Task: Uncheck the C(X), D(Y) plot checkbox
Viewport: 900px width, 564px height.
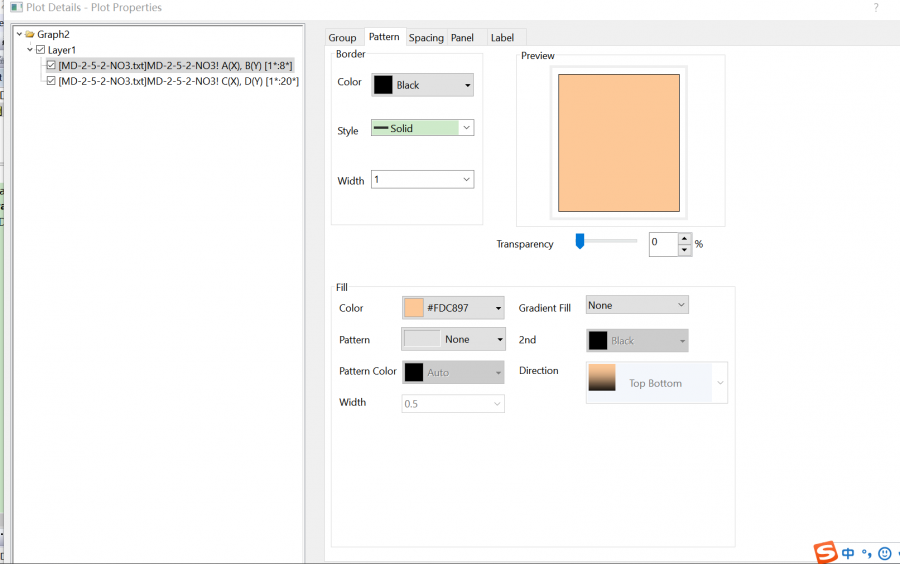Action: click(x=51, y=81)
